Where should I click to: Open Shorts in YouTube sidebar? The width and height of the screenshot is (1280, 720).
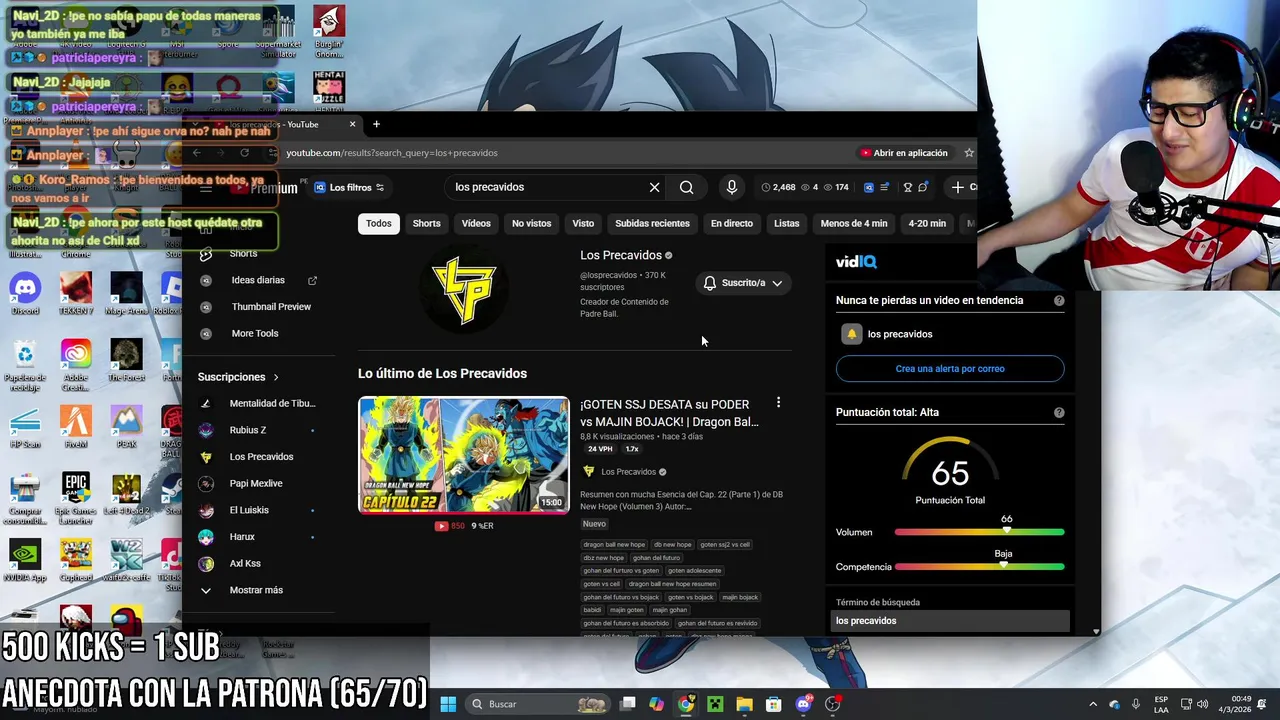[x=243, y=254]
